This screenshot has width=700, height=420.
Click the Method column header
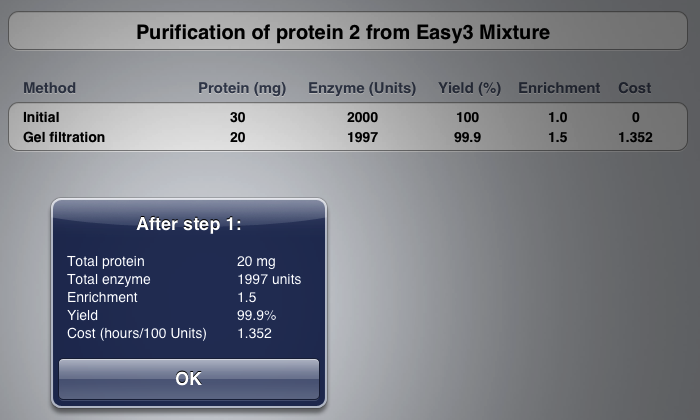point(50,88)
